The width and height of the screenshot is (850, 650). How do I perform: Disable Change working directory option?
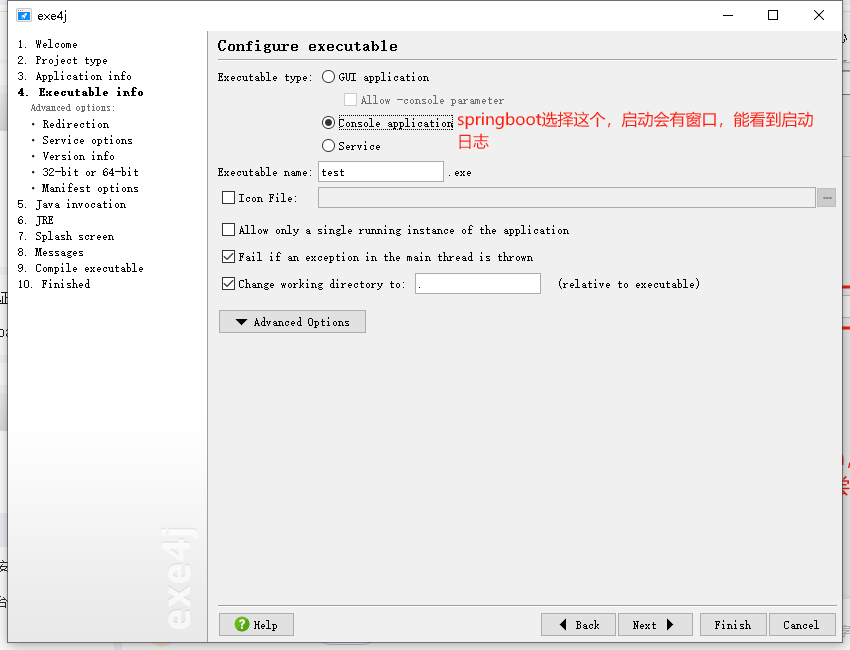point(228,283)
